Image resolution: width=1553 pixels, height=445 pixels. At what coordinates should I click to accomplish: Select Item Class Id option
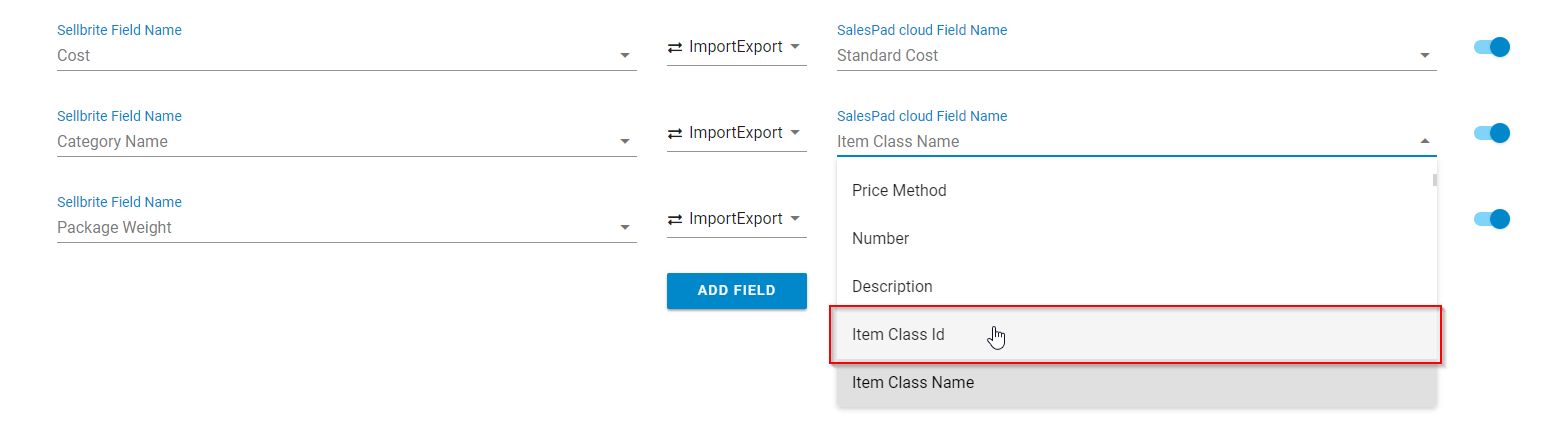(898, 334)
